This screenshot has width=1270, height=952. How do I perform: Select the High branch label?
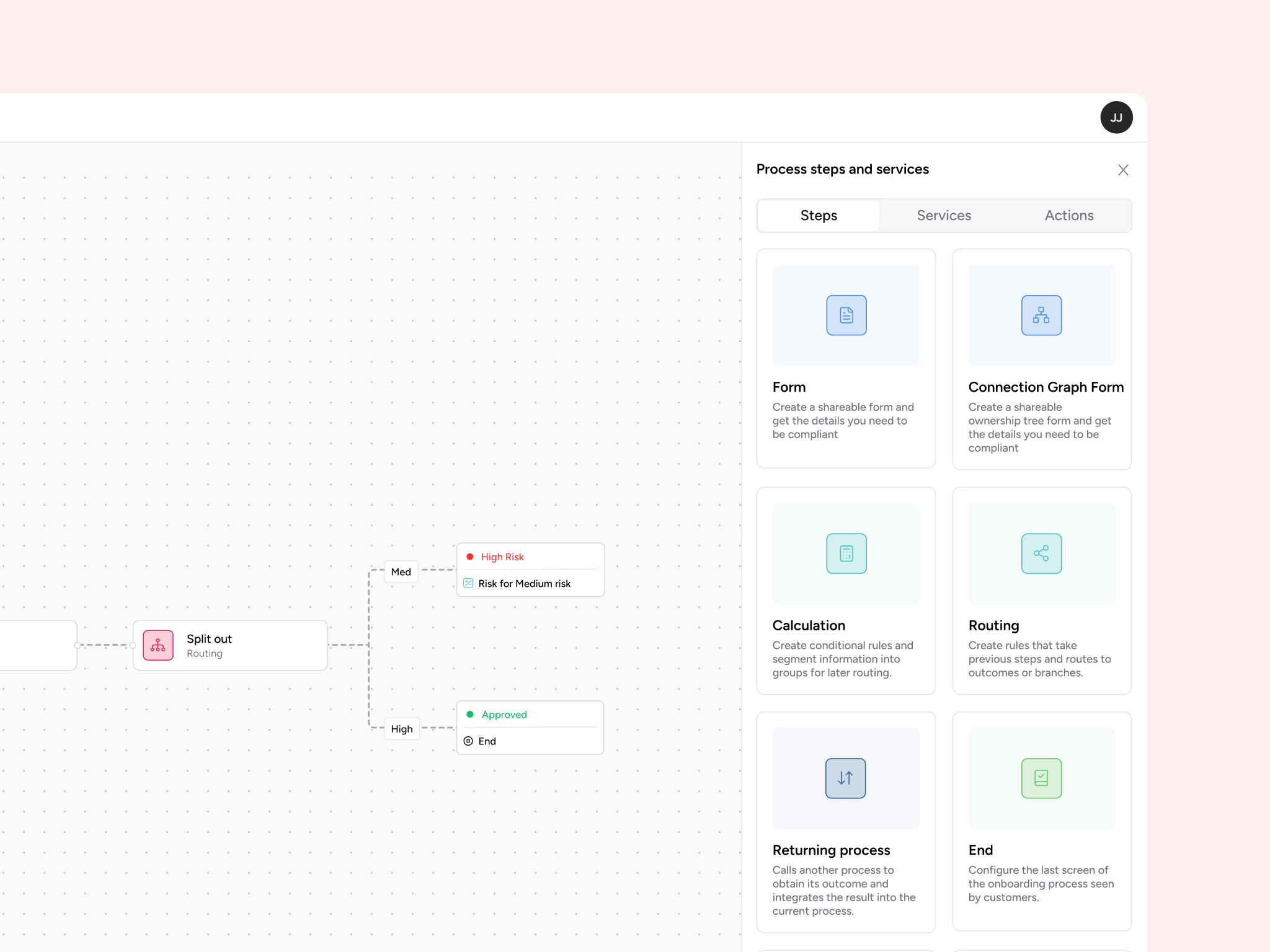point(401,729)
